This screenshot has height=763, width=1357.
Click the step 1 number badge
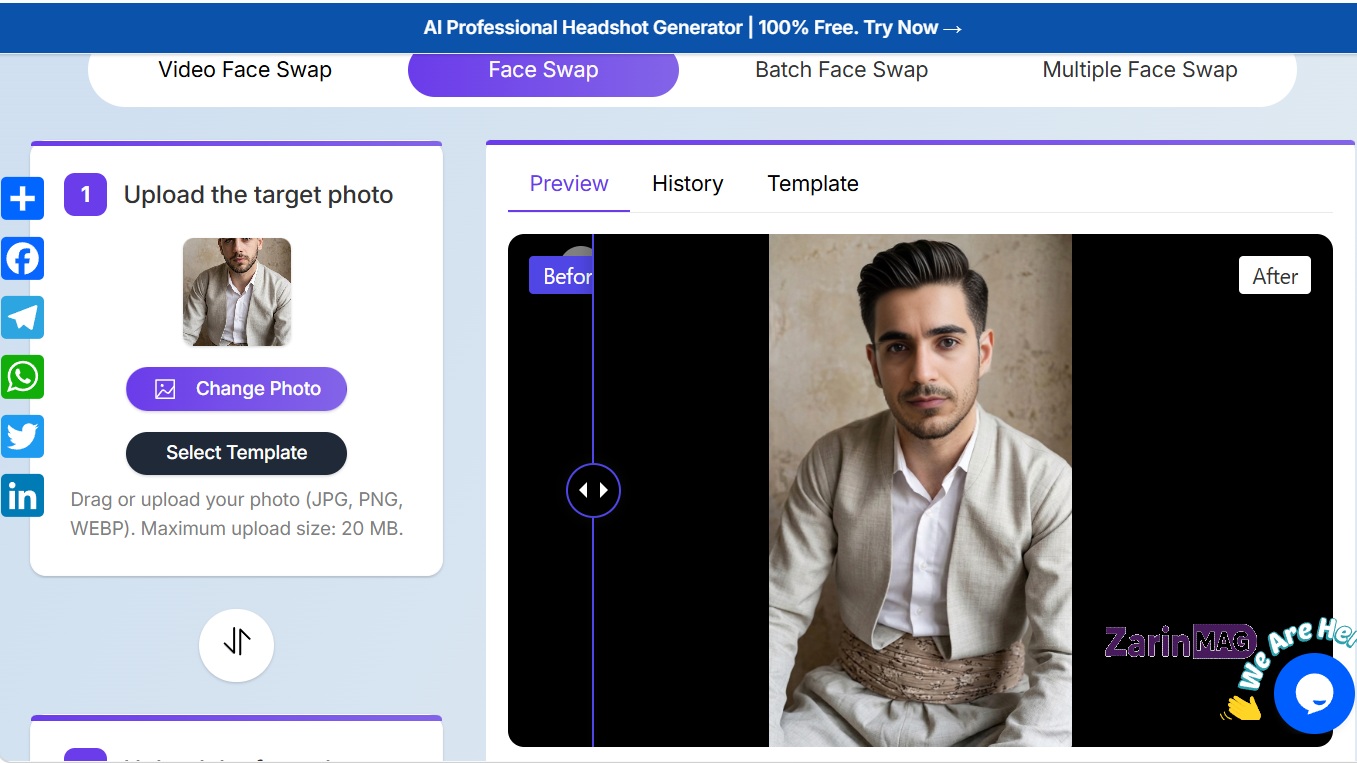85,195
